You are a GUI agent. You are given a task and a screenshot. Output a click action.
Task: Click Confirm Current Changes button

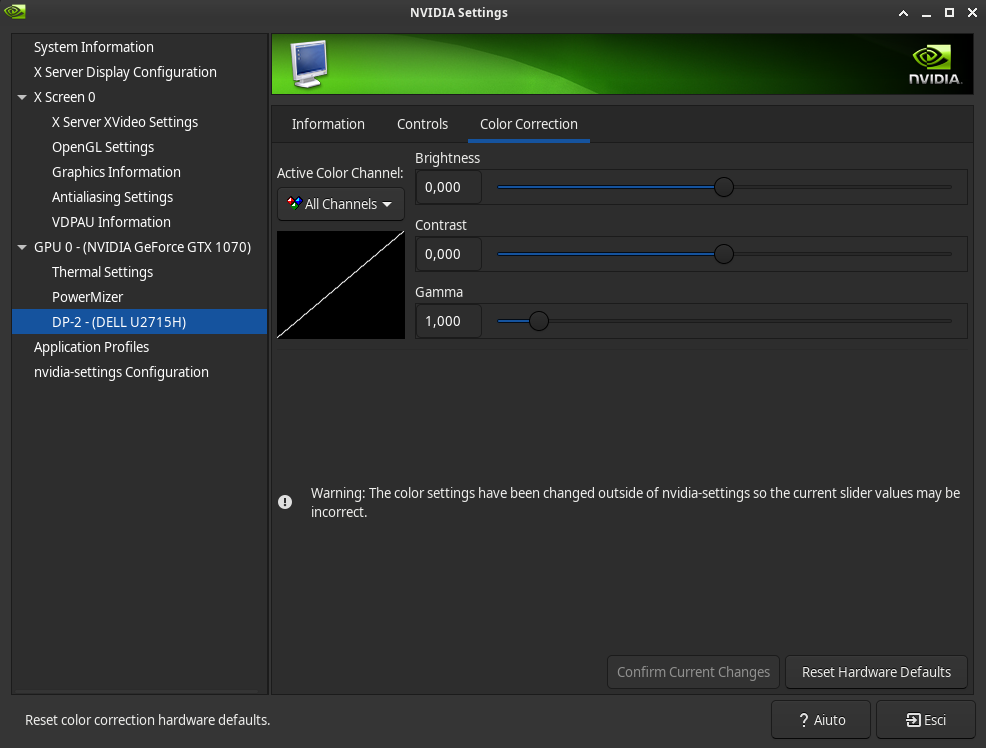coord(693,672)
